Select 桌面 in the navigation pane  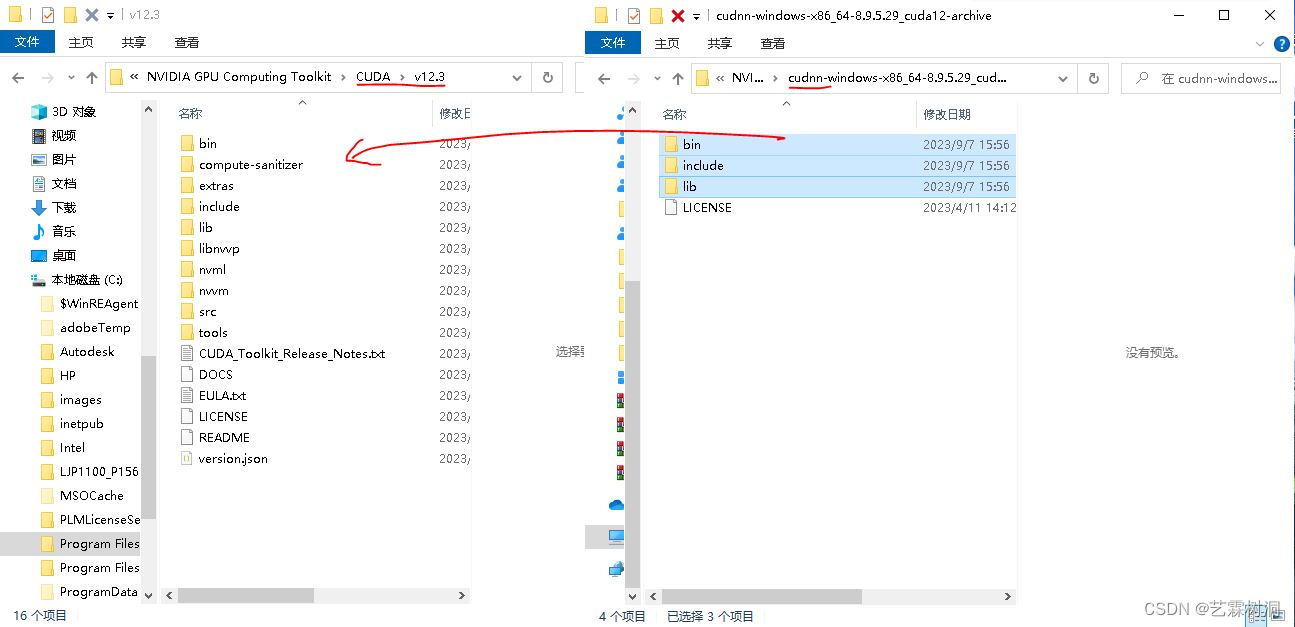click(x=53, y=256)
